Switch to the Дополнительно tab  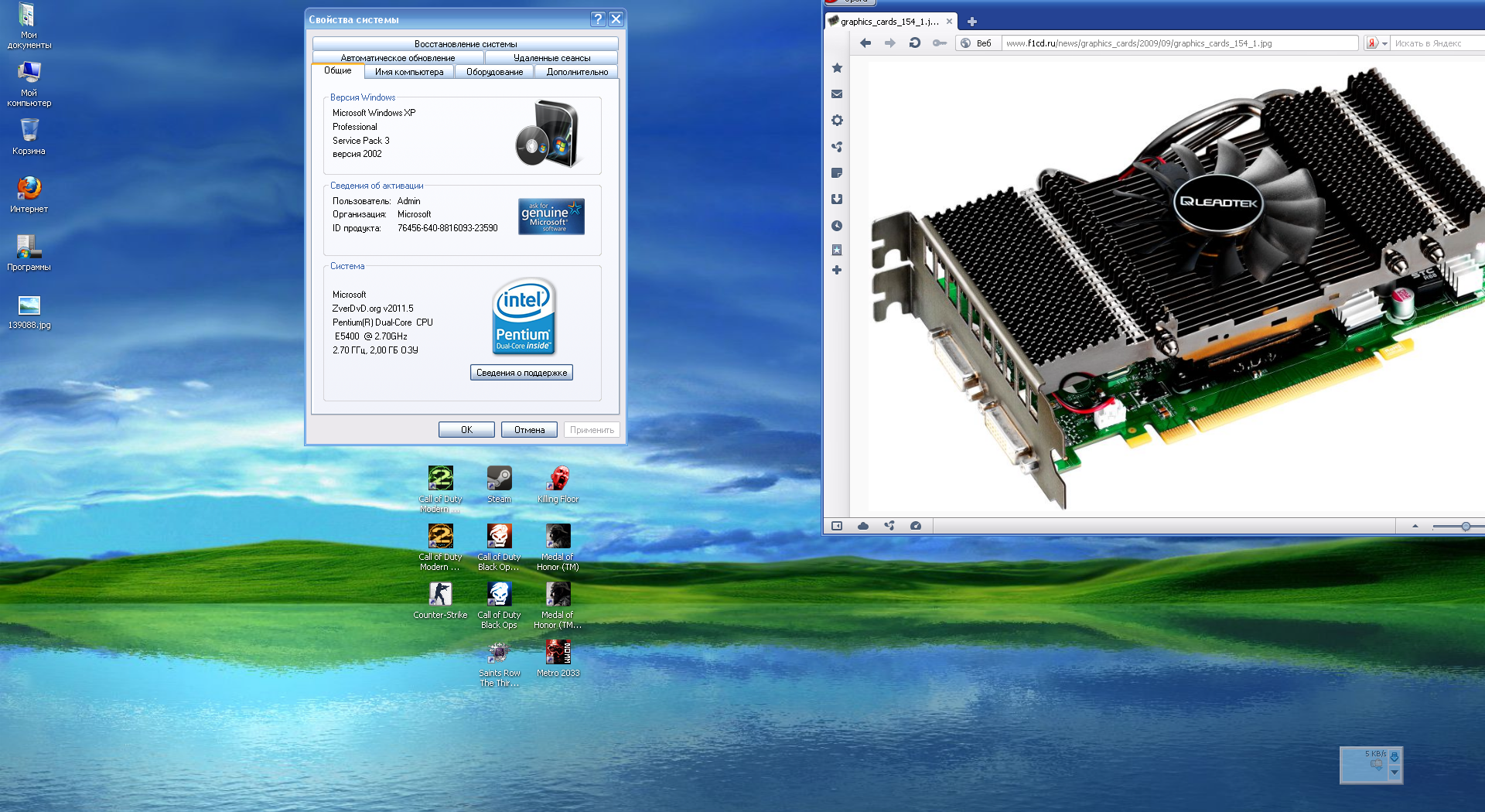[577, 72]
